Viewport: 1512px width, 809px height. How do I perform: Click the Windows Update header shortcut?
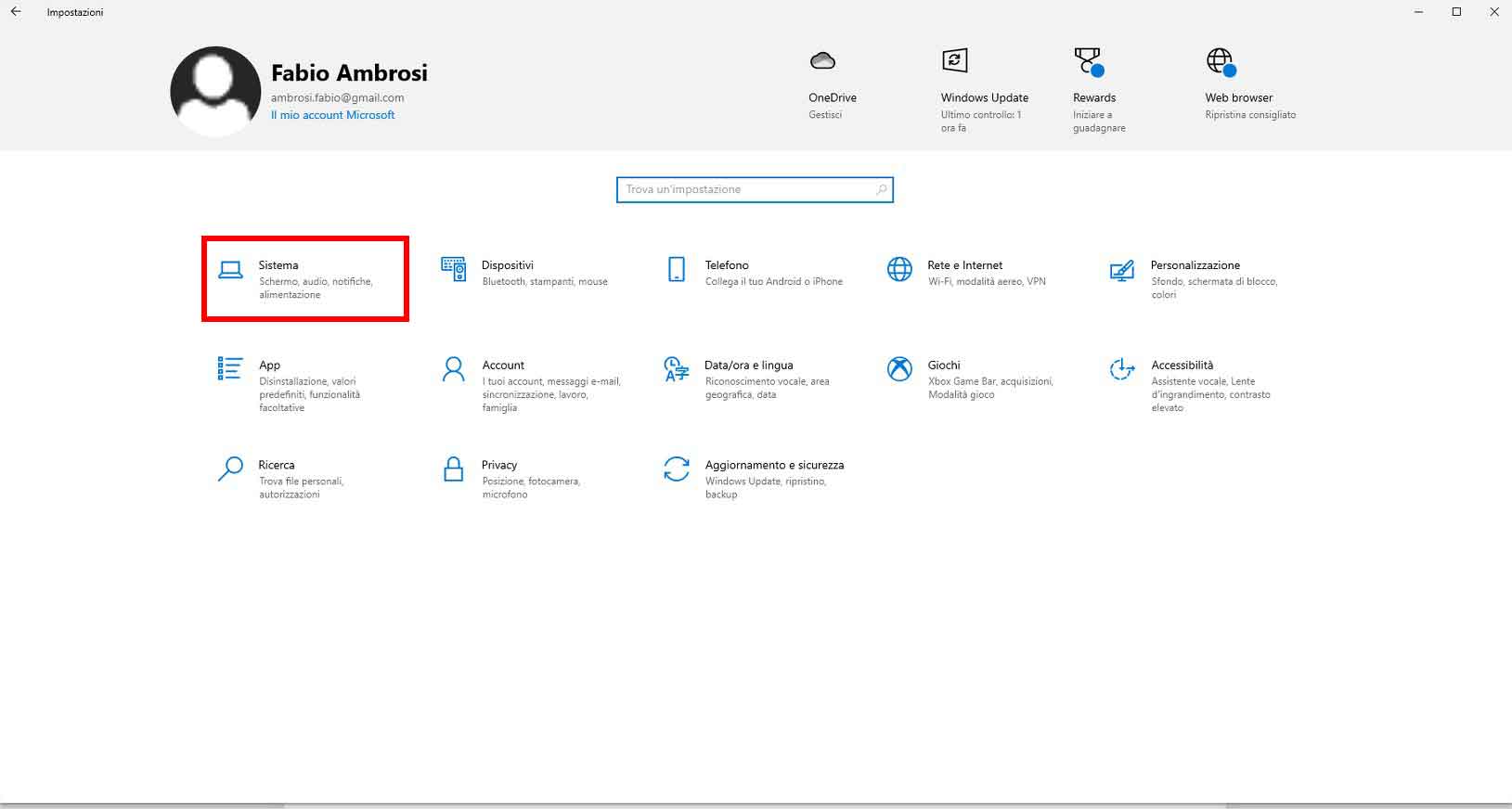pos(955,61)
